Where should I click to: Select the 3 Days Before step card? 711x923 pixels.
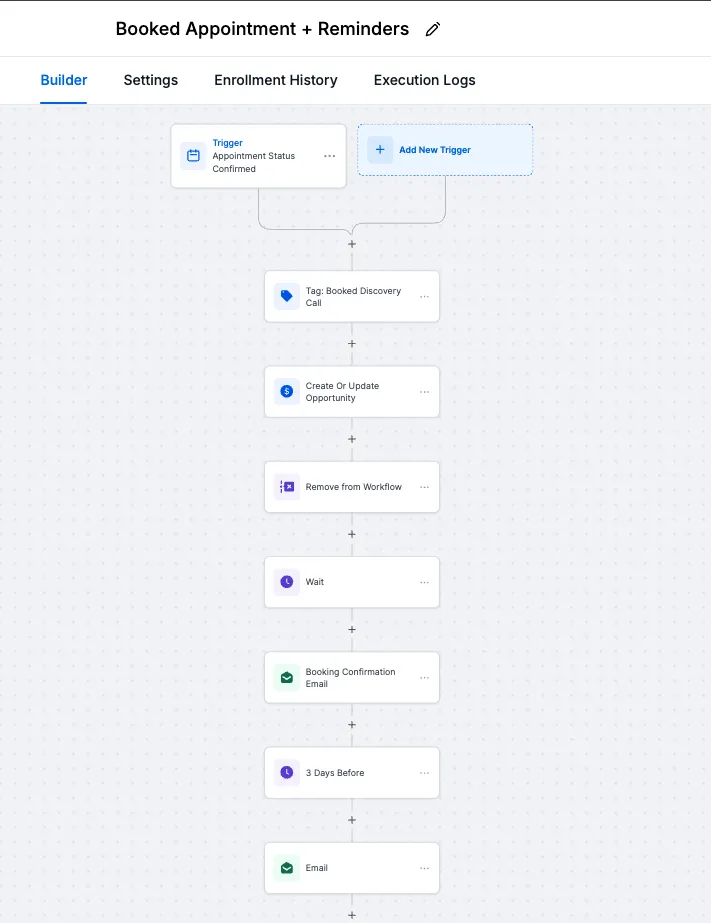coord(352,773)
